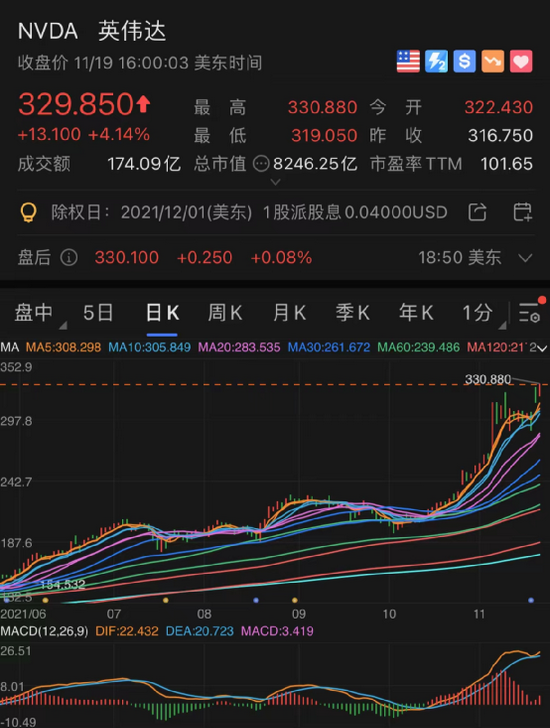Screen dimensions: 550x728
Task: Tap the MACD:3.419 value
Action: click(277, 631)
